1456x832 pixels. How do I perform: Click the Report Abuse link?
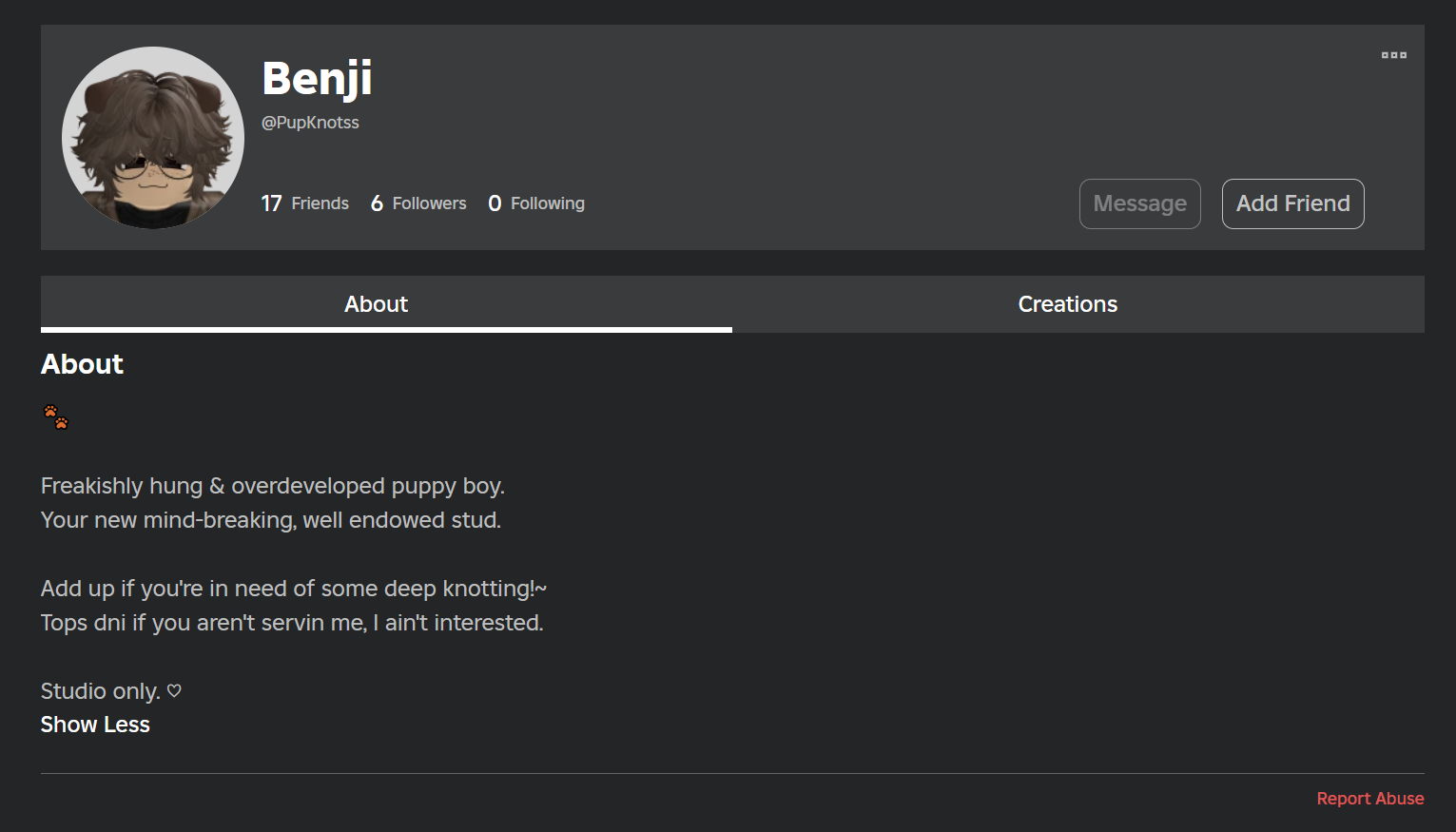click(1369, 799)
